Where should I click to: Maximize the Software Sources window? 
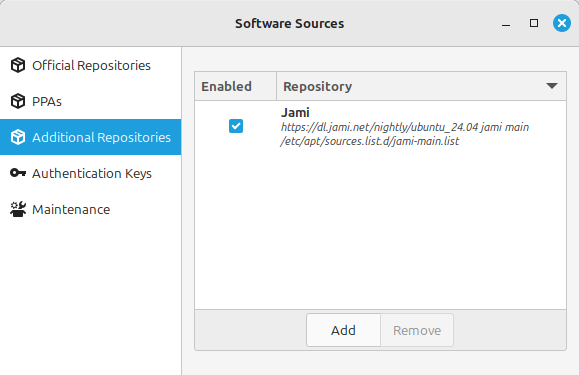(x=534, y=23)
